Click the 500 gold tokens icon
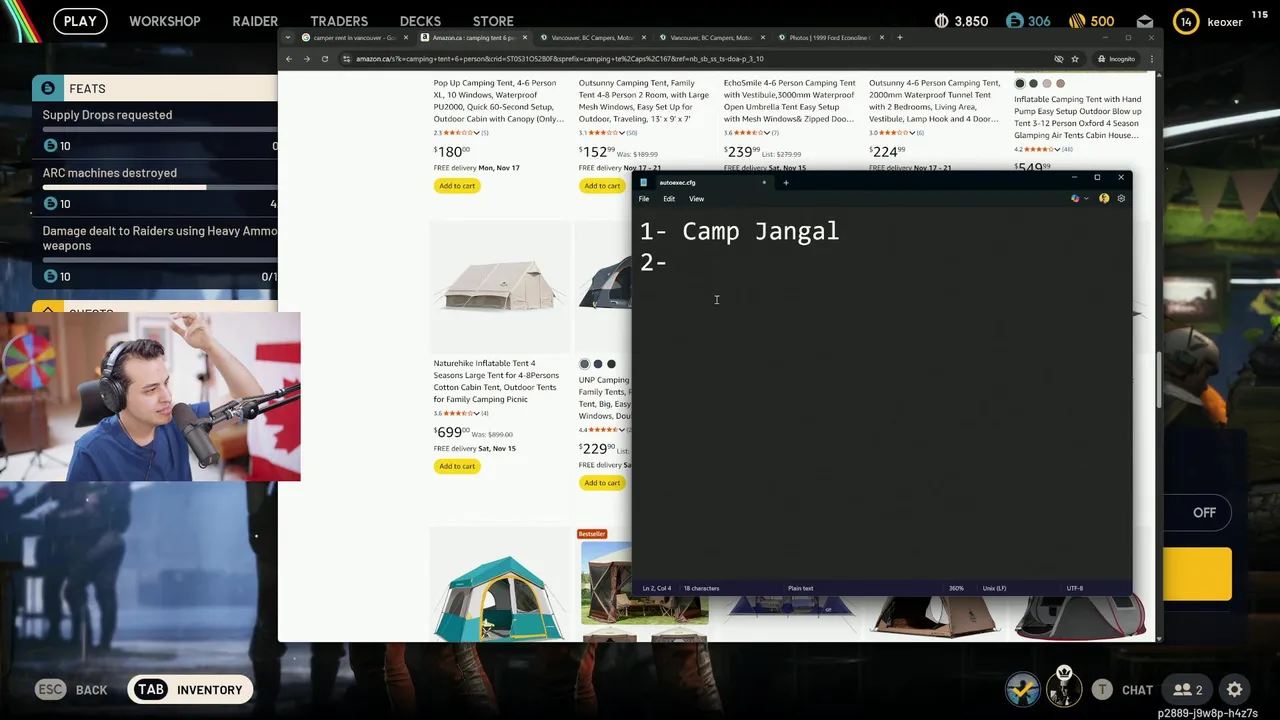This screenshot has height=720, width=1280. click(x=1077, y=21)
